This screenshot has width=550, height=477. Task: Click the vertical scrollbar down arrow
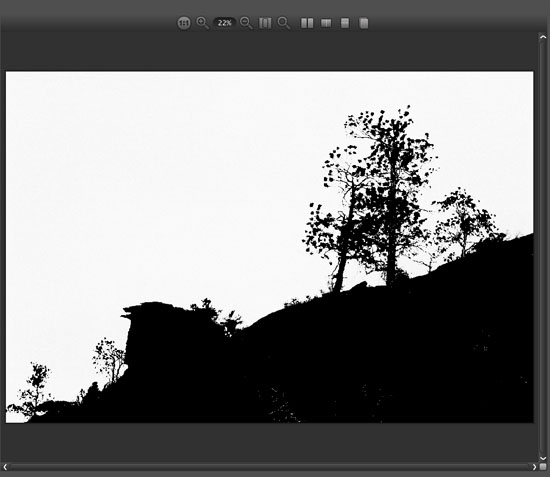[543, 458]
